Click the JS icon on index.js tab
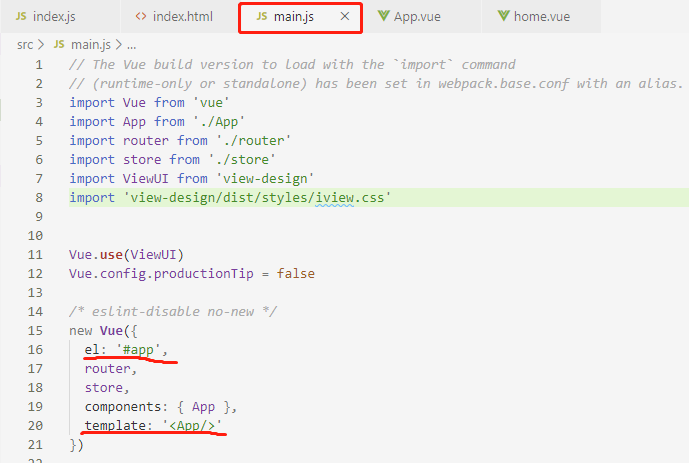689x463 pixels. pos(21,16)
